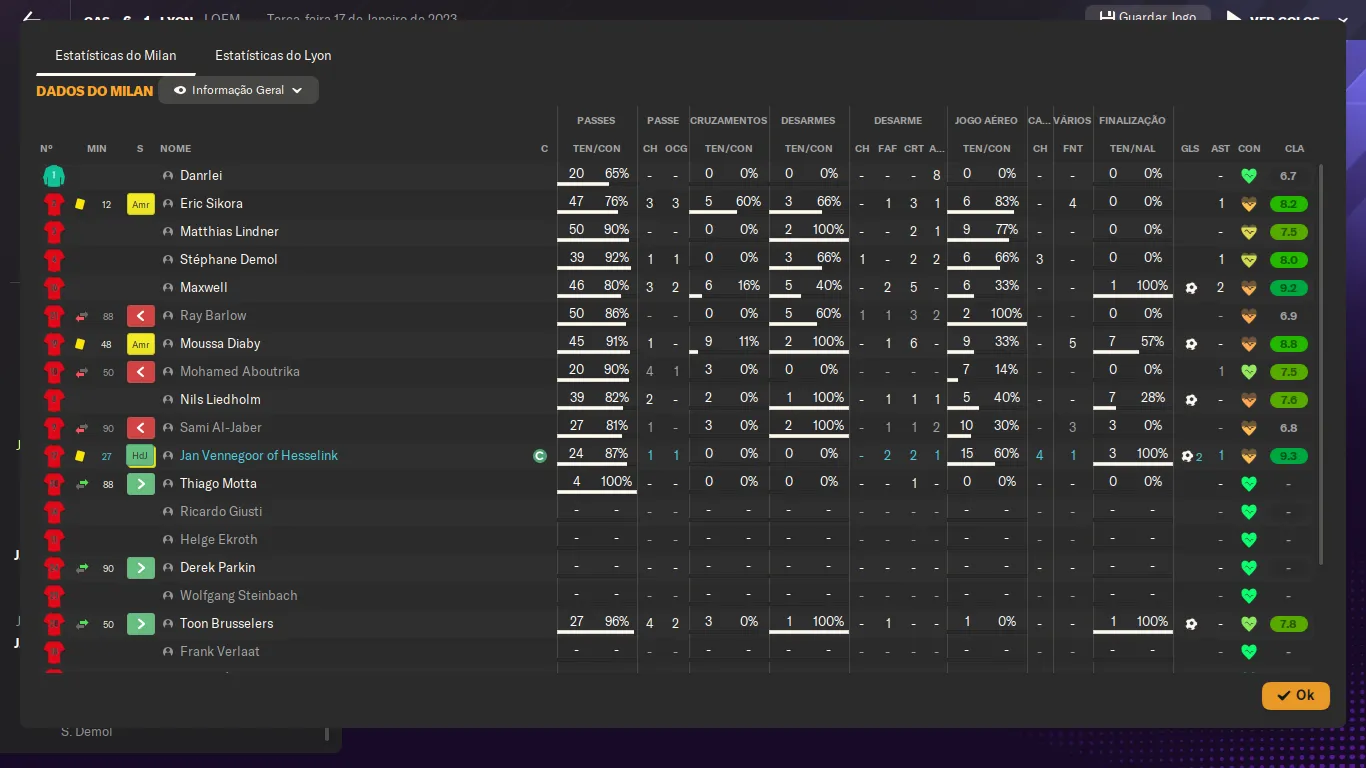Open Nils Liedholm's player link
This screenshot has width=1366, height=768.
click(220, 400)
